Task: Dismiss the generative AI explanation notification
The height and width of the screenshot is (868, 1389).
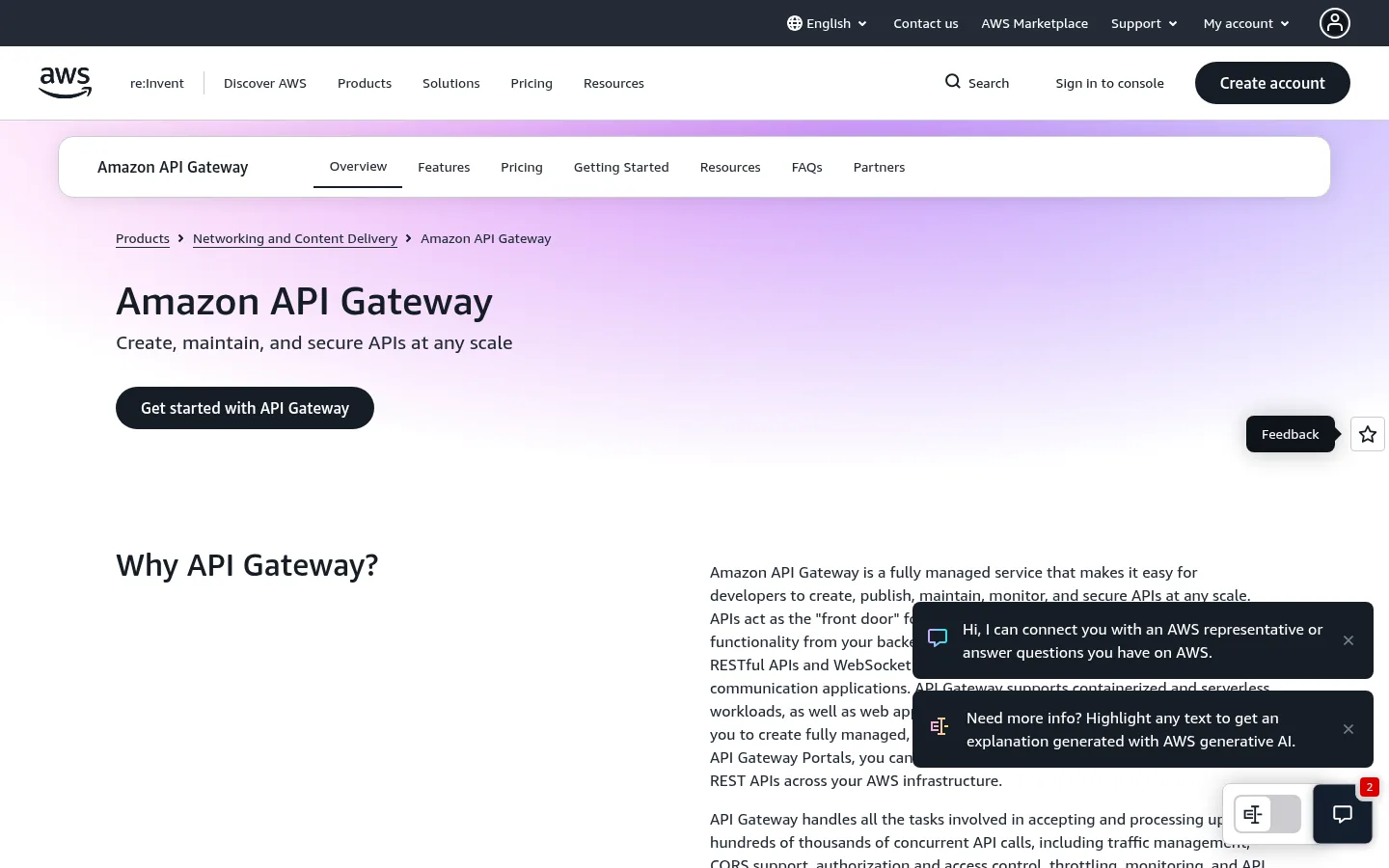Action: [1348, 729]
